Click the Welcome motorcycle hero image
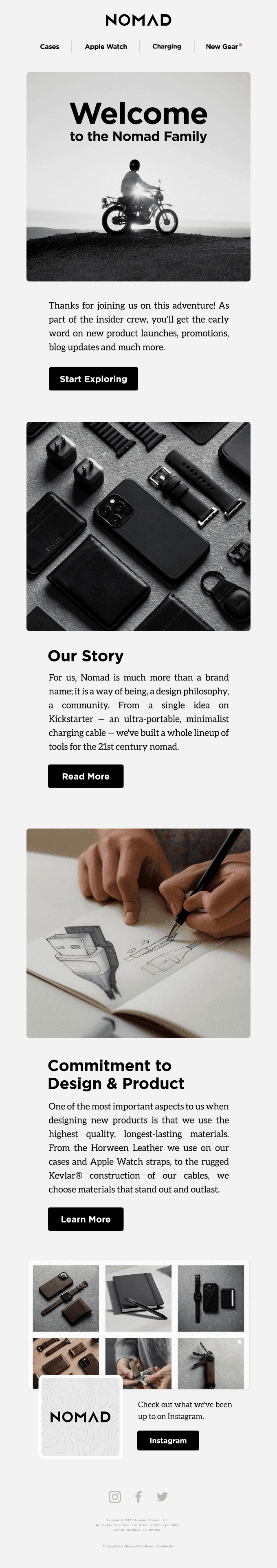The image size is (277, 1568). (x=138, y=177)
